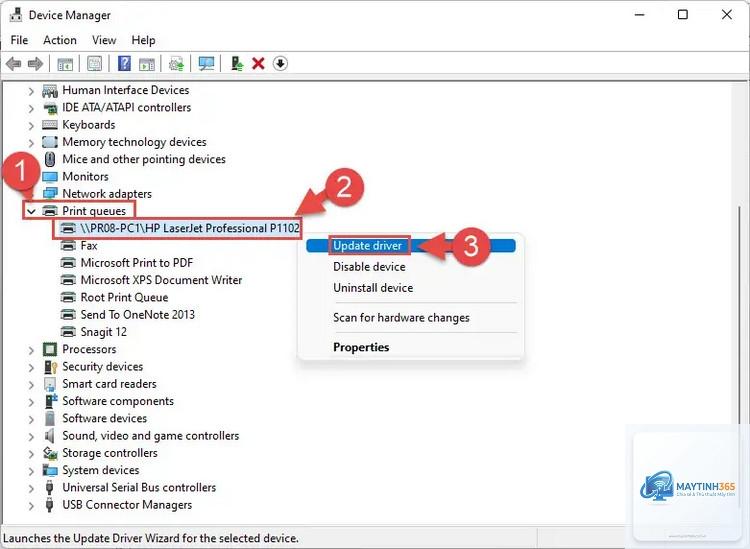Select the Fax print queue
750x549 pixels.
click(89, 246)
